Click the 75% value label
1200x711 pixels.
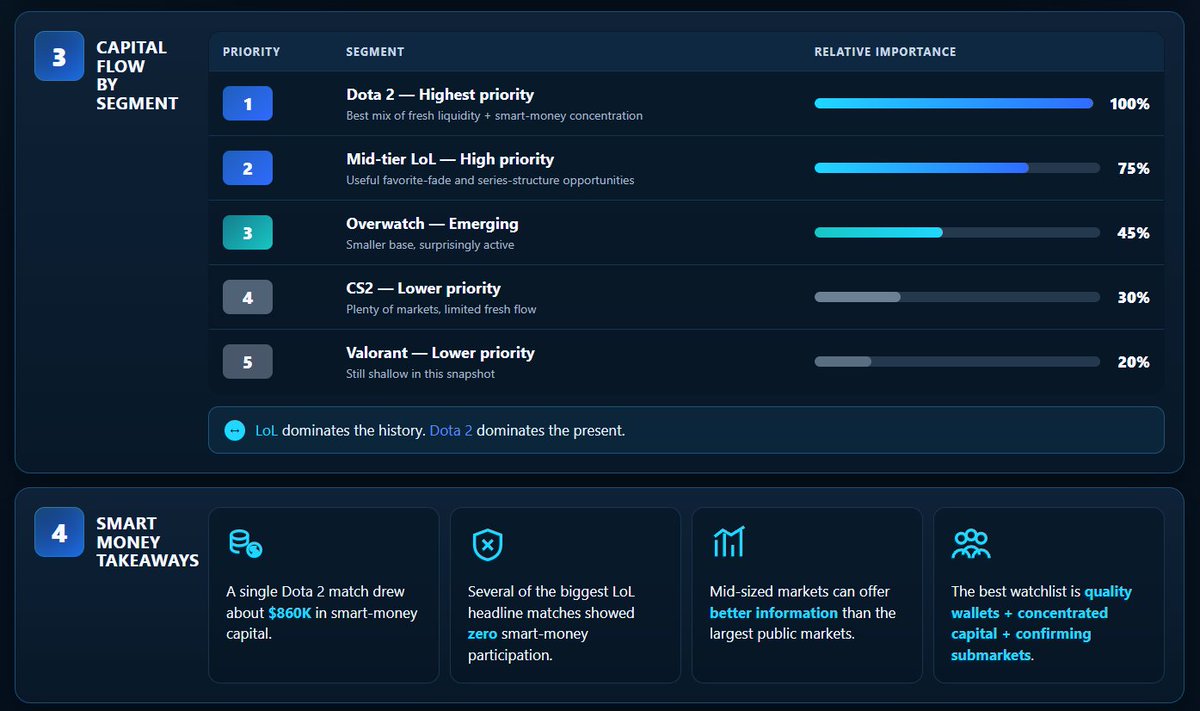(x=1133, y=169)
